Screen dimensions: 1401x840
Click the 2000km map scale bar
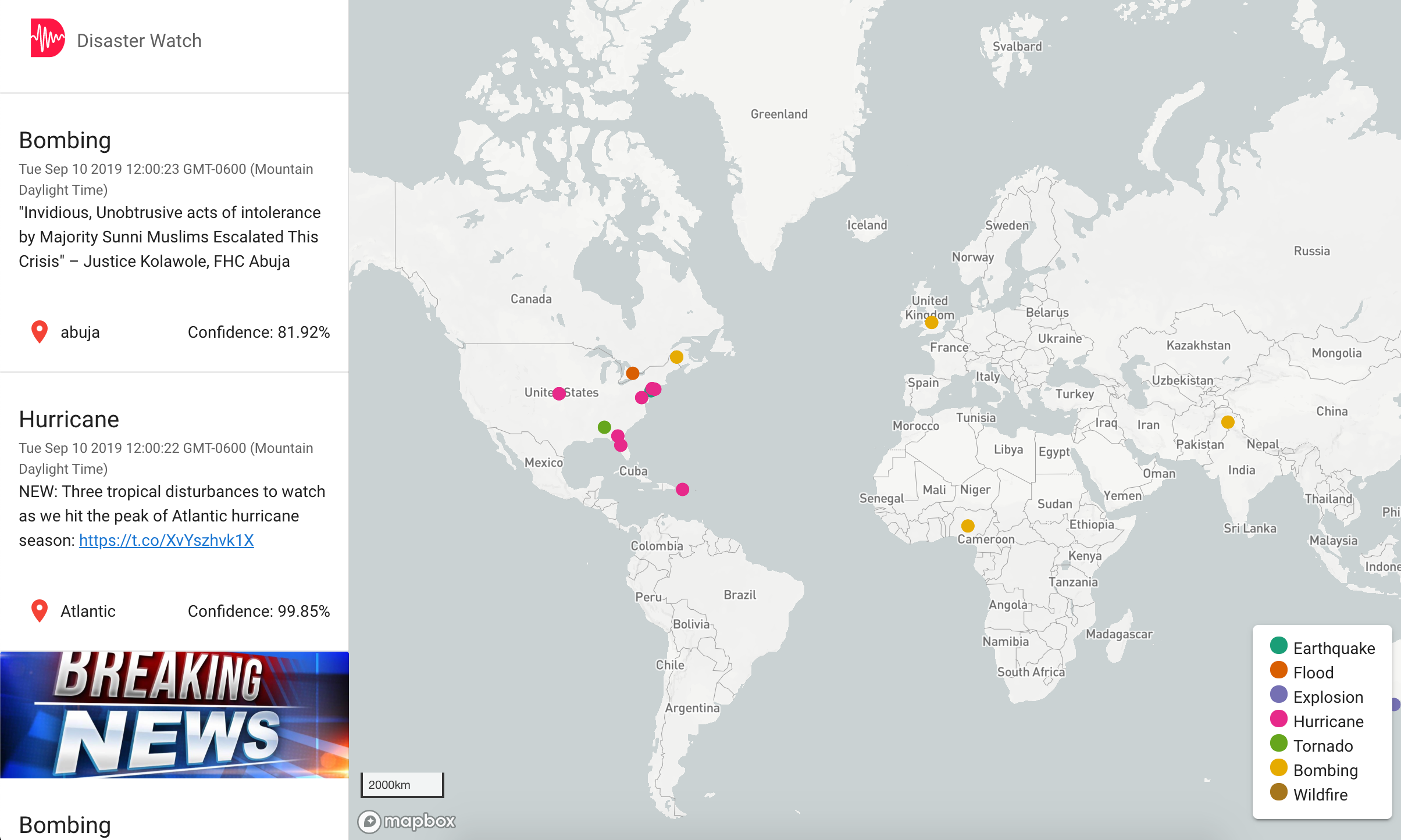coord(402,785)
